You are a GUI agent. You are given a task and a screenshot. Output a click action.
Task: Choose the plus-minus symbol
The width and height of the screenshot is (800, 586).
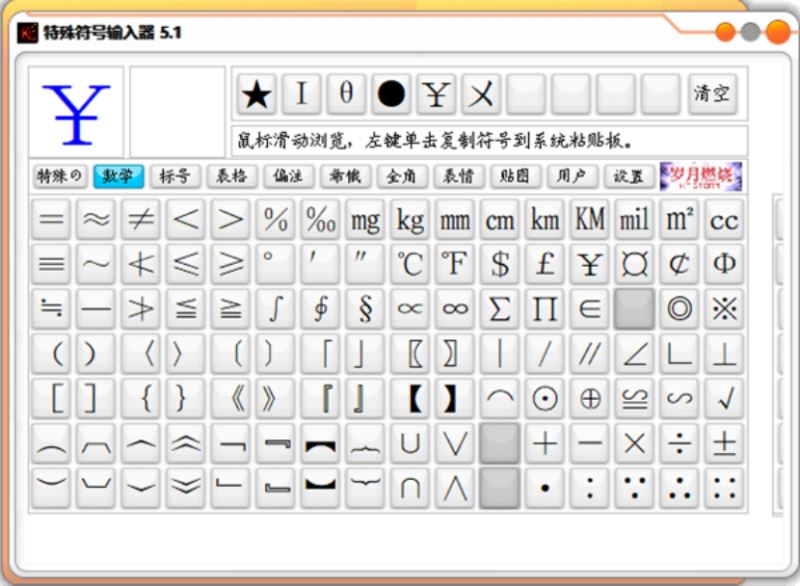tap(724, 443)
